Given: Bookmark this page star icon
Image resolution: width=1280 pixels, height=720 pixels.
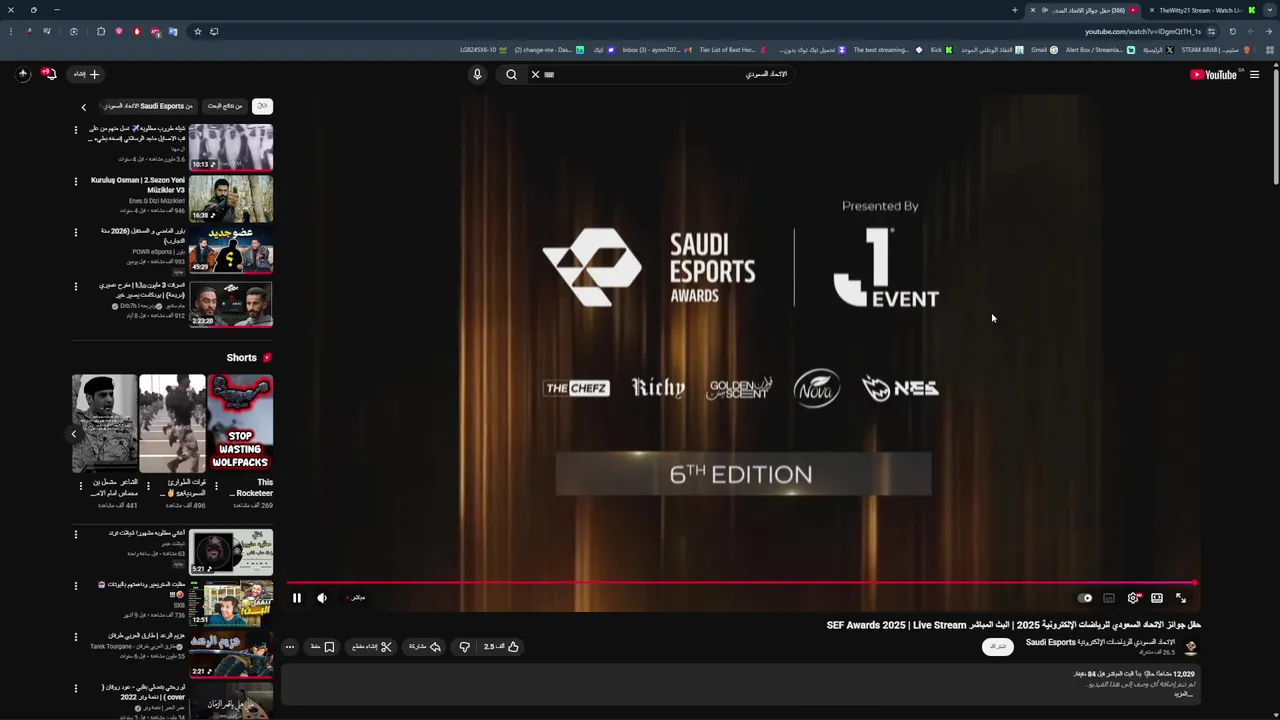Looking at the screenshot, I should (x=198, y=31).
